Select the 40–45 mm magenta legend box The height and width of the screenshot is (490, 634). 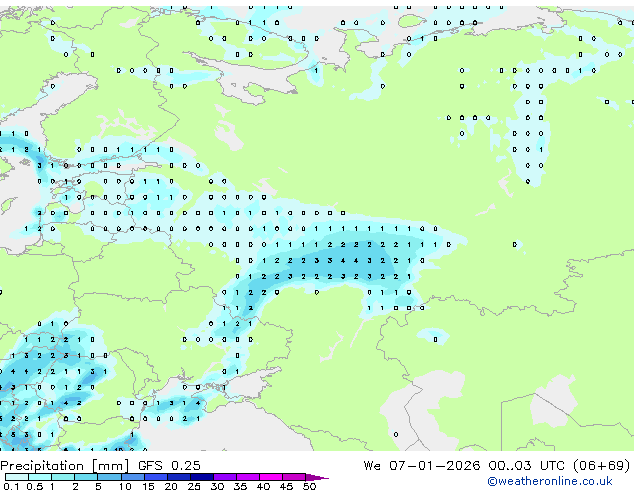271,477
